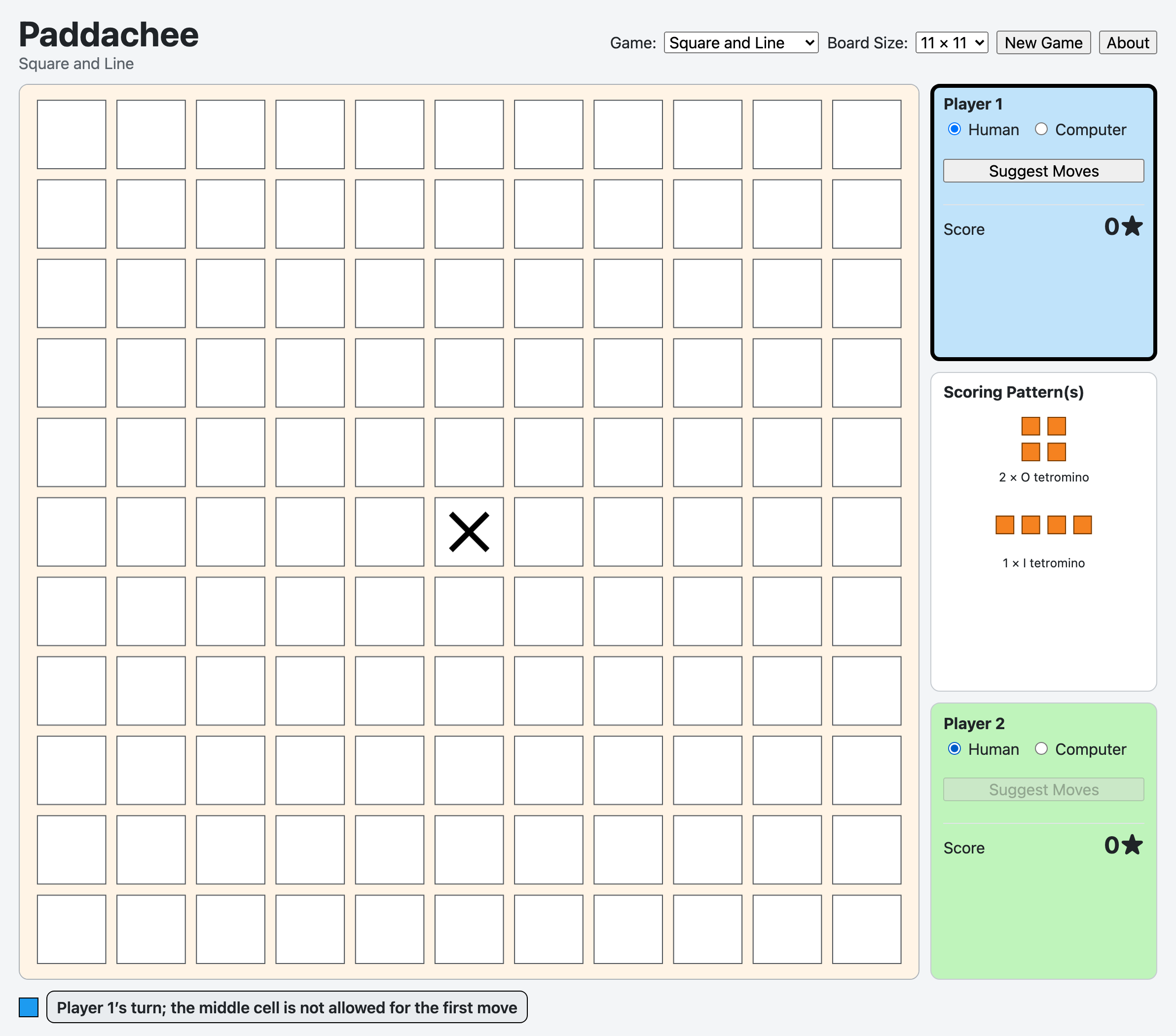Select Computer for Player 1
Screen dimensions: 1176x1036
pos(1041,129)
